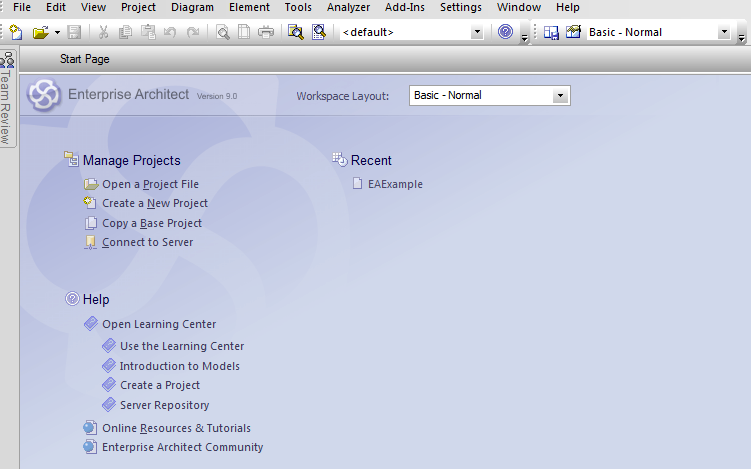Click the workspace layout windows icon
Image resolution: width=751 pixels, height=469 pixels.
point(551,32)
